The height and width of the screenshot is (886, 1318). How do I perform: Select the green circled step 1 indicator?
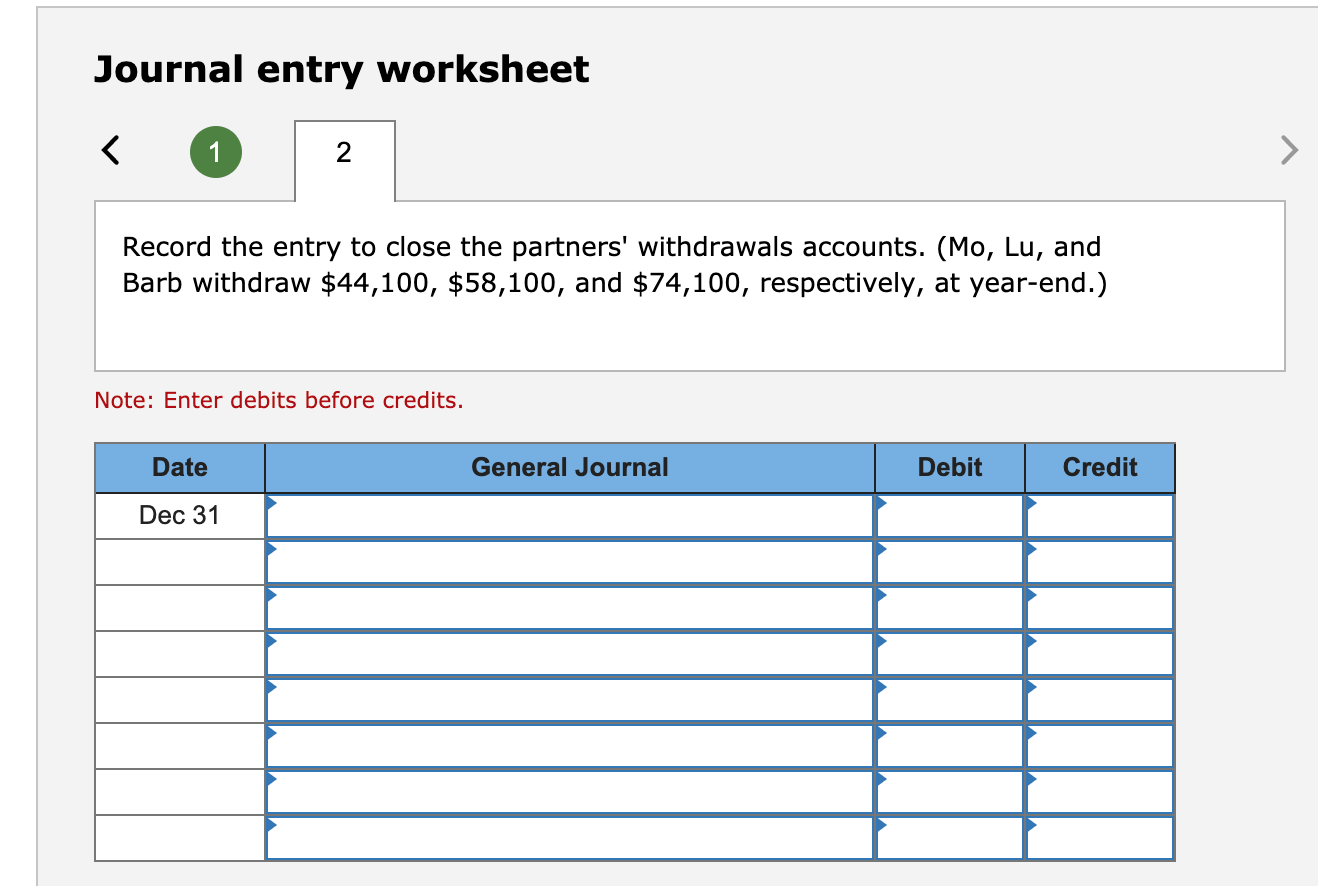[216, 151]
